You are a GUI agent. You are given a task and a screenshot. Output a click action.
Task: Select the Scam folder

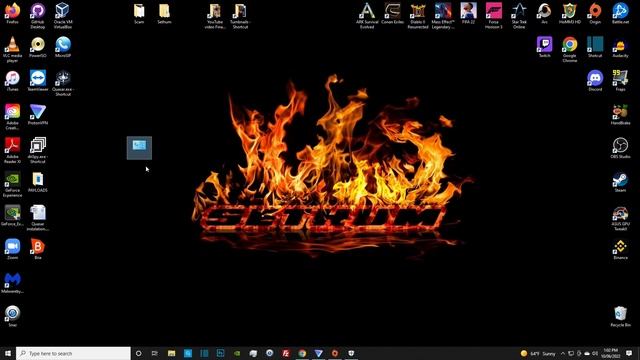point(139,13)
